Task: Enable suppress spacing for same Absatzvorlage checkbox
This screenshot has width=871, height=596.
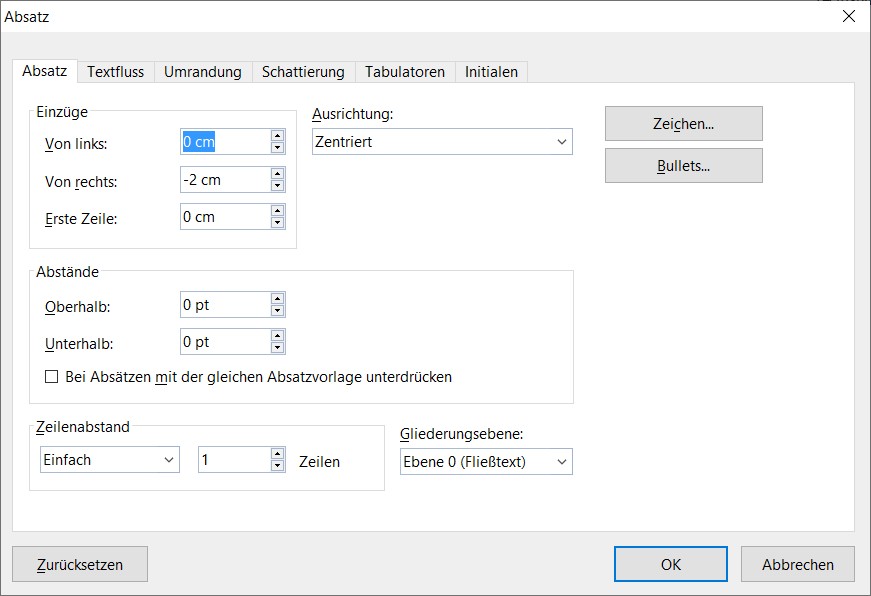Action: 52,377
